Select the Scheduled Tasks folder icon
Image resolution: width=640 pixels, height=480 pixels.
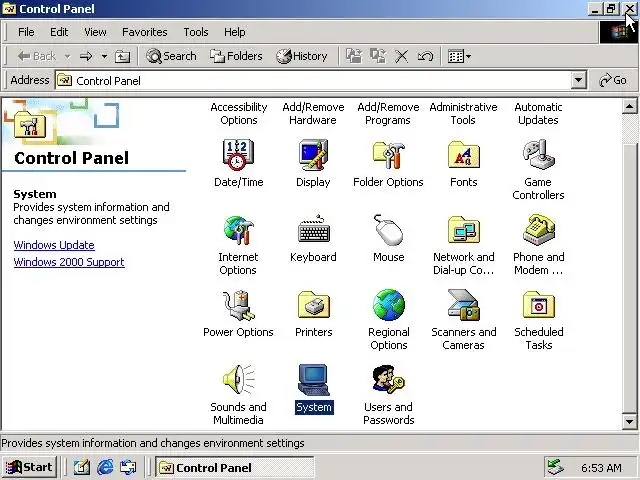pos(538,305)
